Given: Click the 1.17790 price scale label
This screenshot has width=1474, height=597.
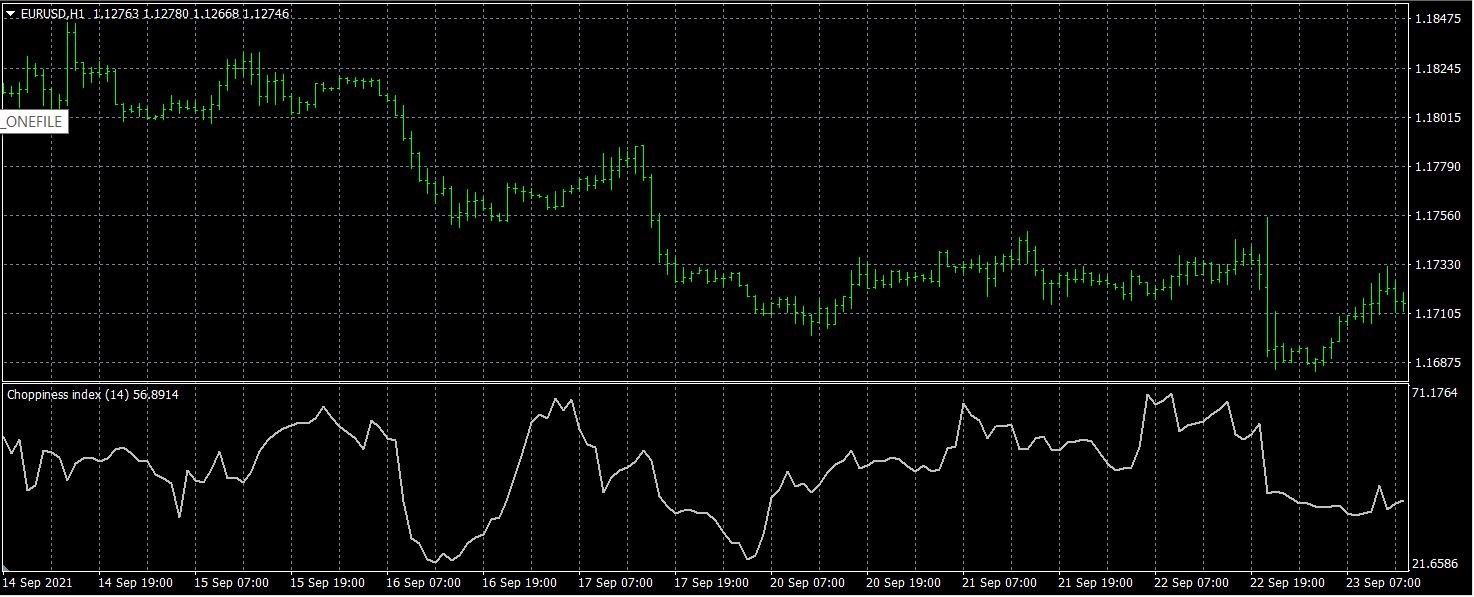Looking at the screenshot, I should point(1438,167).
